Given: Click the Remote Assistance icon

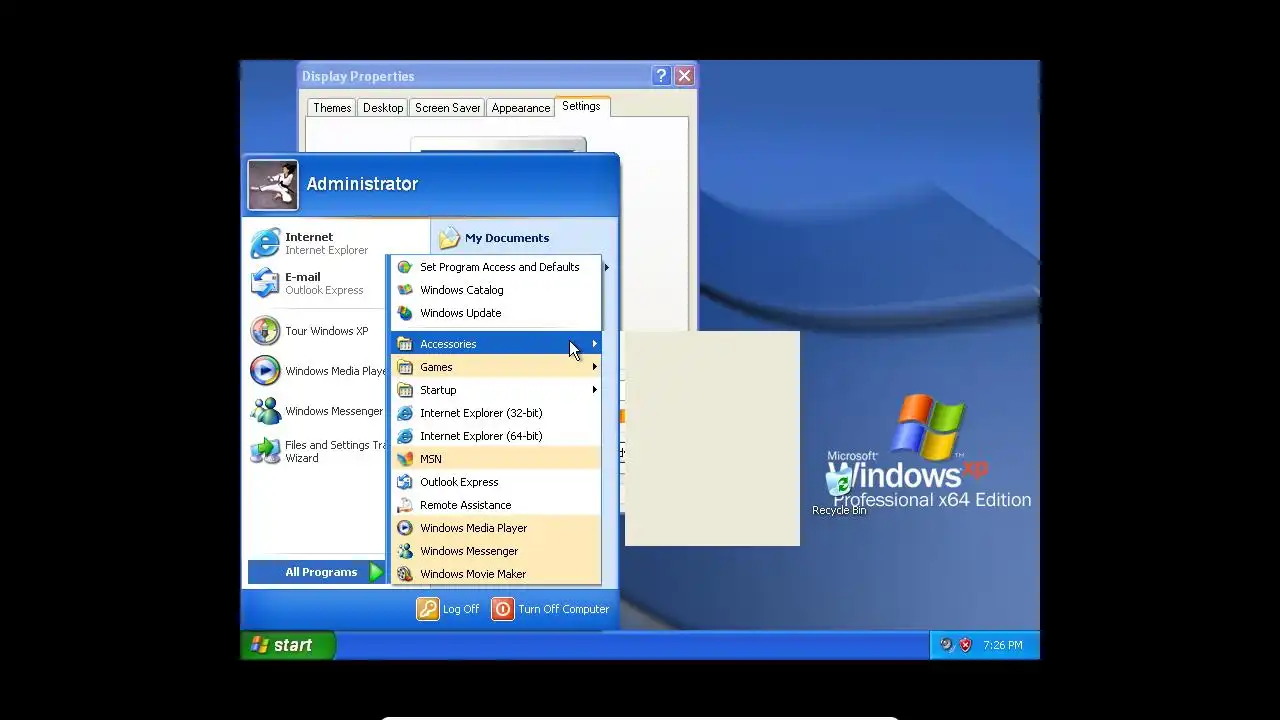Looking at the screenshot, I should pyautogui.click(x=405, y=505).
